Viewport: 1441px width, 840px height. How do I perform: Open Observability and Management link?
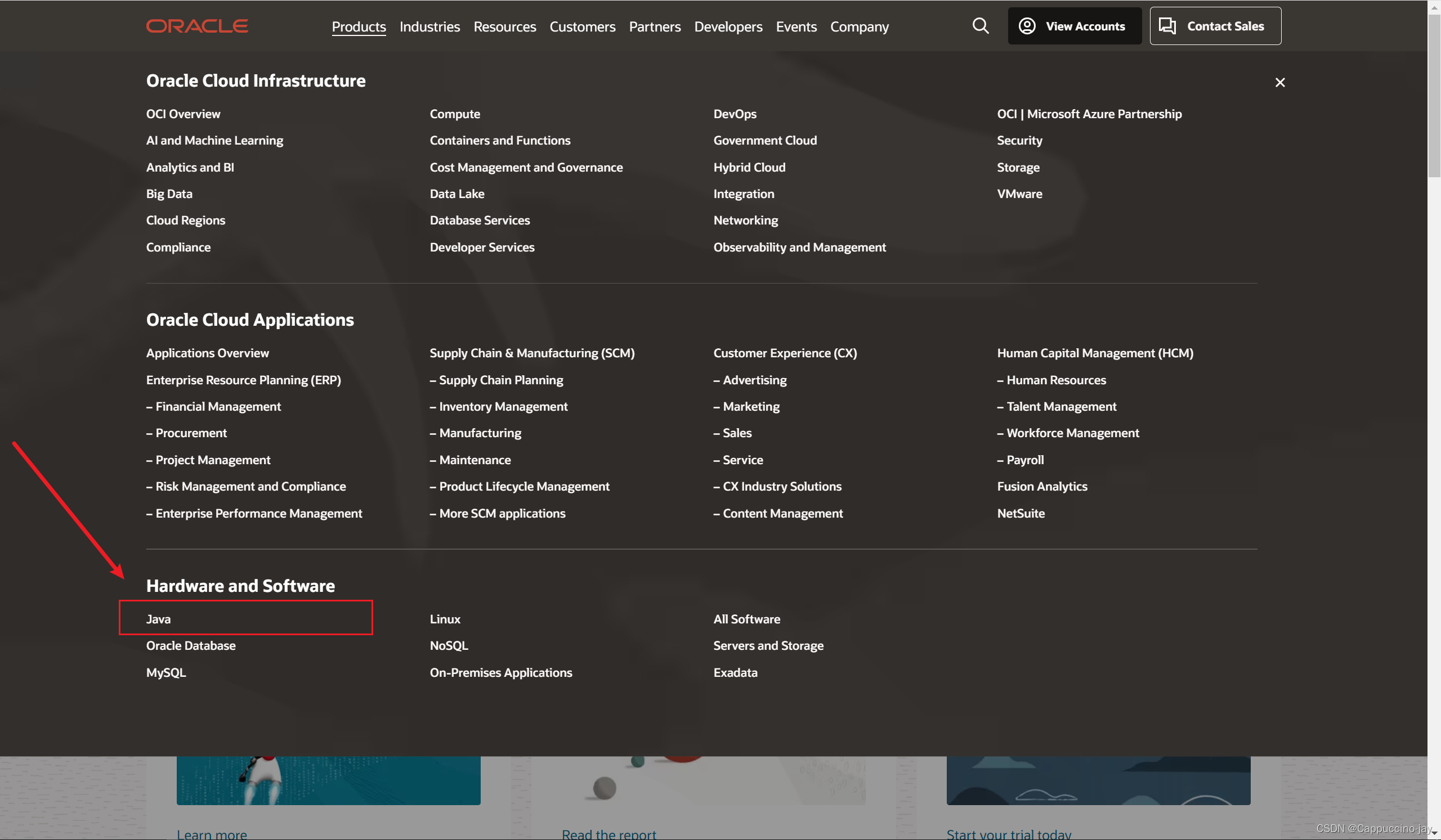tap(799, 248)
